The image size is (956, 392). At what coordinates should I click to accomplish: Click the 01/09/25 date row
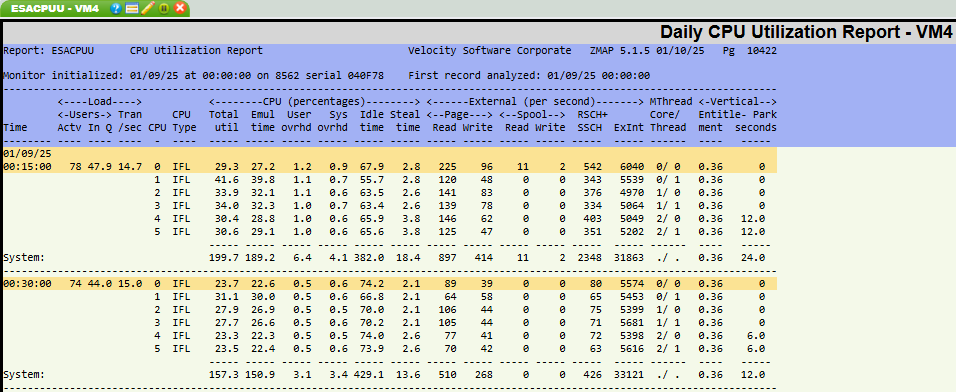tap(390, 153)
